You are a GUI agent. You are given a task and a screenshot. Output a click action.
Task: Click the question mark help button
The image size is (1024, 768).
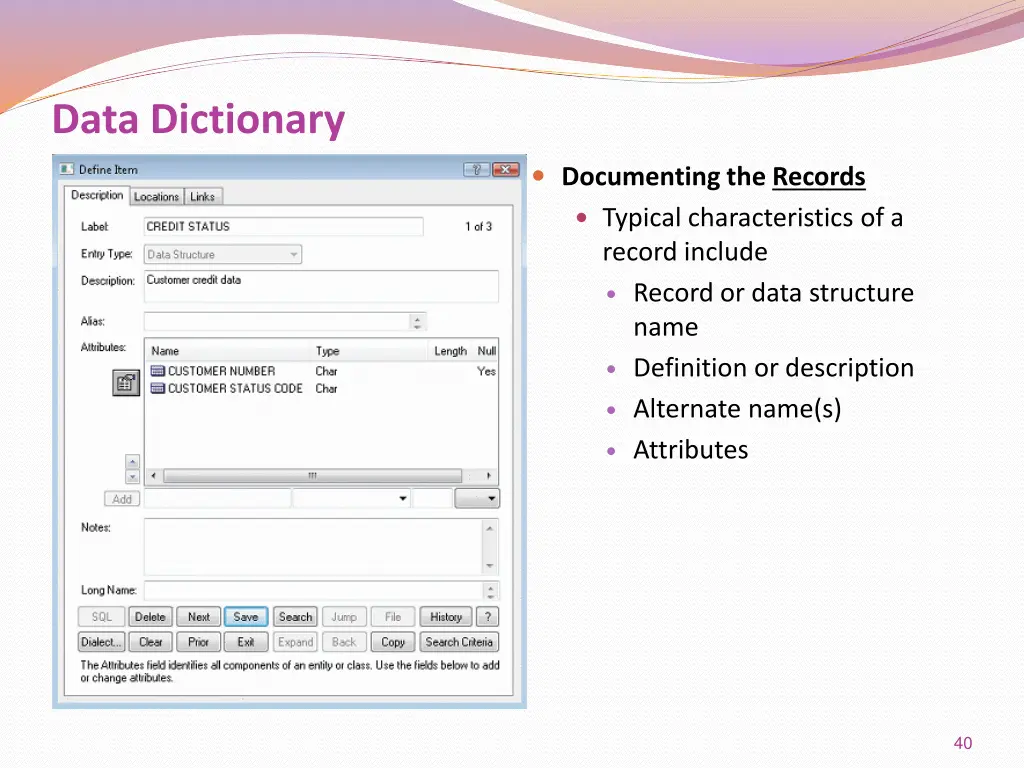click(487, 617)
